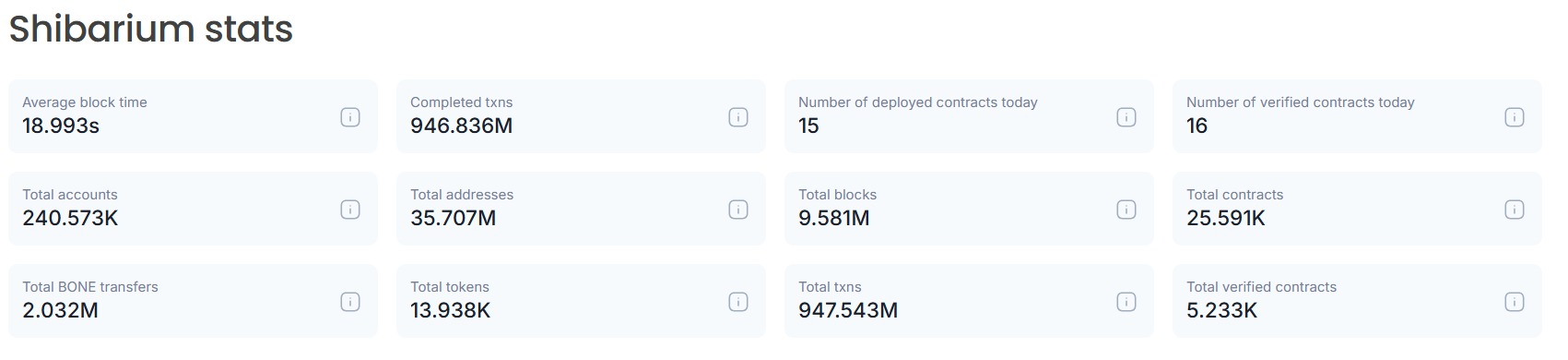Show info icon for Total tokens
This screenshot has height=360, width=1568.
738,302
